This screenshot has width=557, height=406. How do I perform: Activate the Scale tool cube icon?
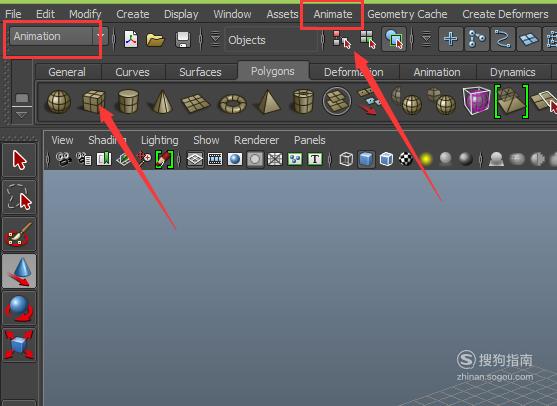pos(19,345)
